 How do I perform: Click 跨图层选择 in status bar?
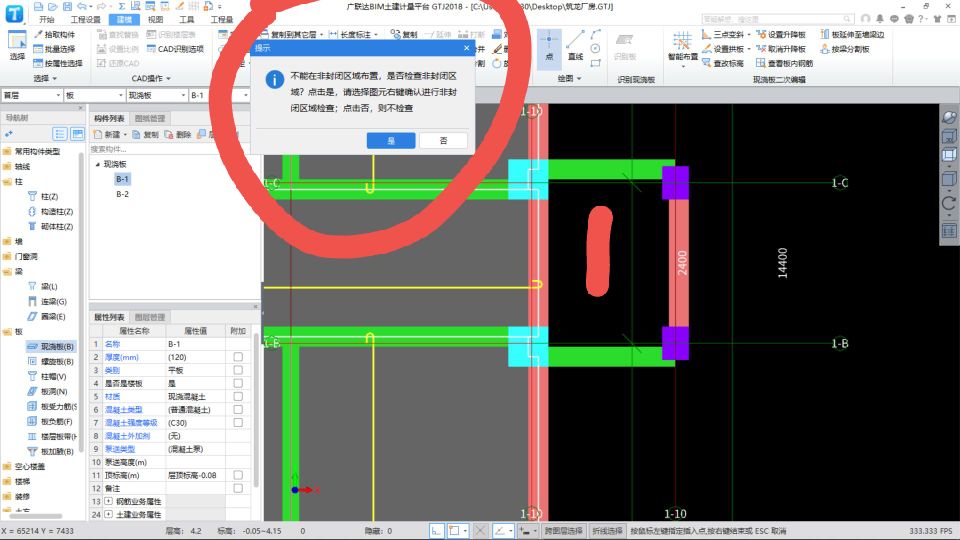[x=563, y=531]
